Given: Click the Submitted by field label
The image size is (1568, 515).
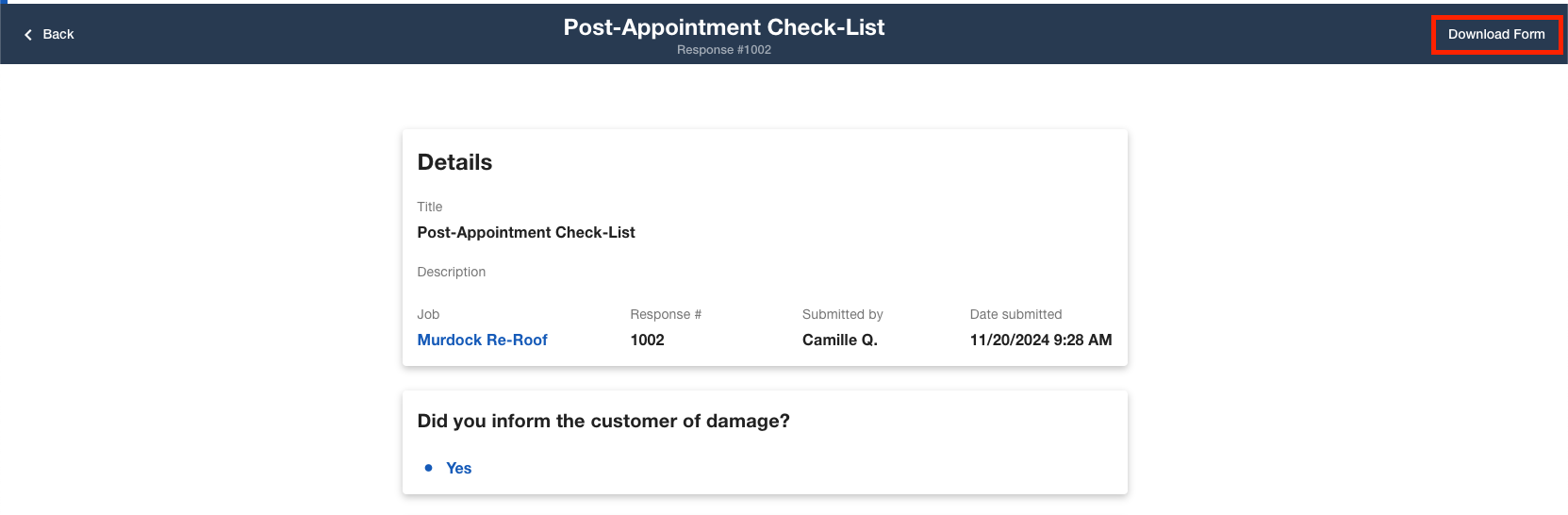Looking at the screenshot, I should point(843,314).
